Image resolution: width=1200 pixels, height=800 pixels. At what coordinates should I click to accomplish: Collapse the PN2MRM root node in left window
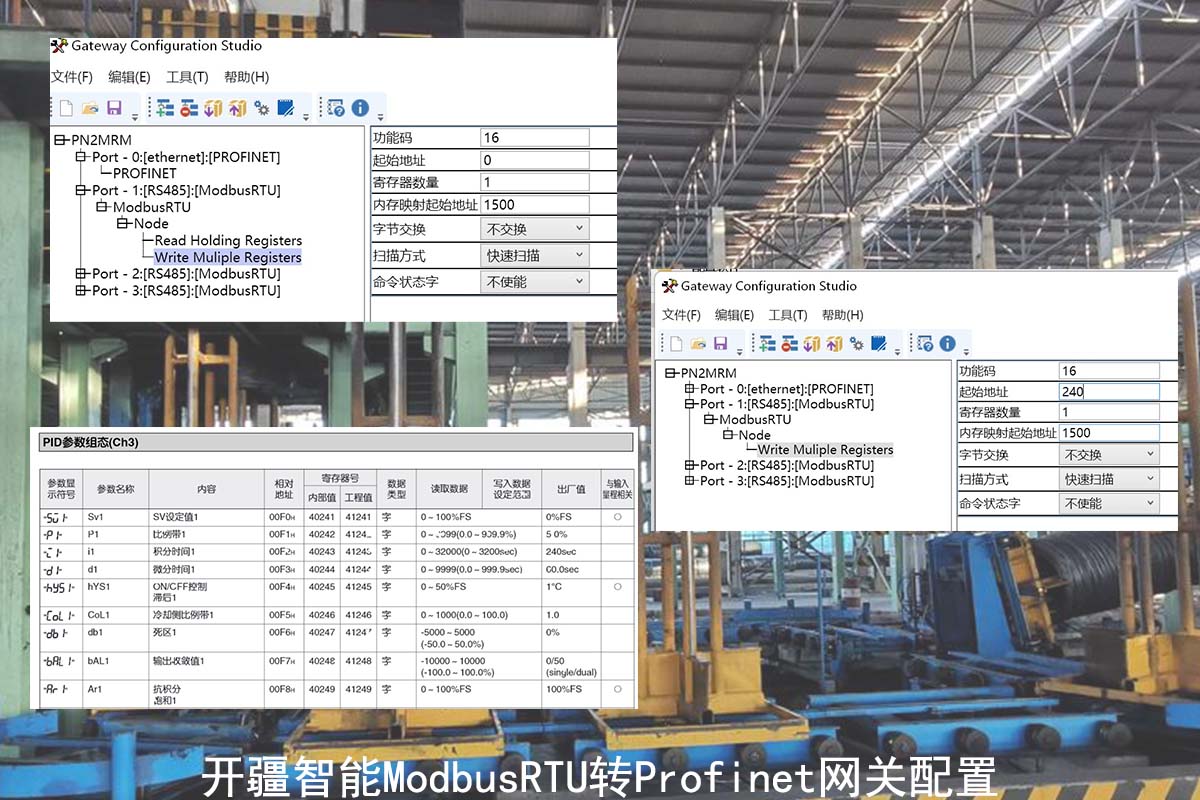[61, 140]
